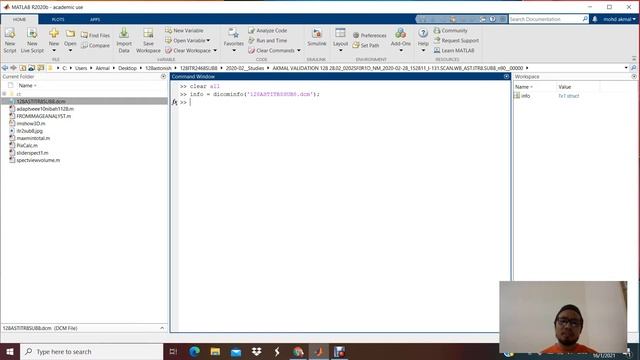Image resolution: width=640 pixels, height=360 pixels.
Task: Open the notifications bell icon
Action: click(x=595, y=19)
